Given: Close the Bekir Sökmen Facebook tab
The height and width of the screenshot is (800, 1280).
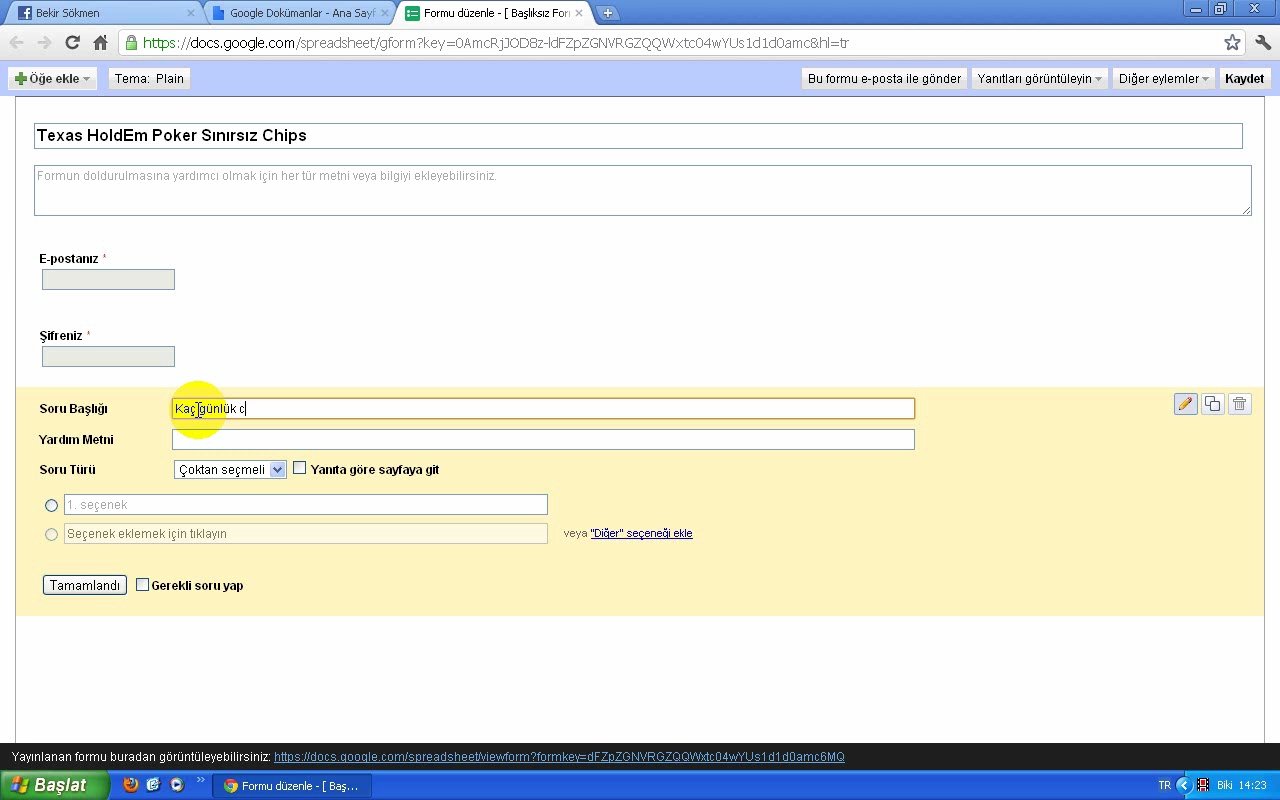Looking at the screenshot, I should pyautogui.click(x=191, y=13).
